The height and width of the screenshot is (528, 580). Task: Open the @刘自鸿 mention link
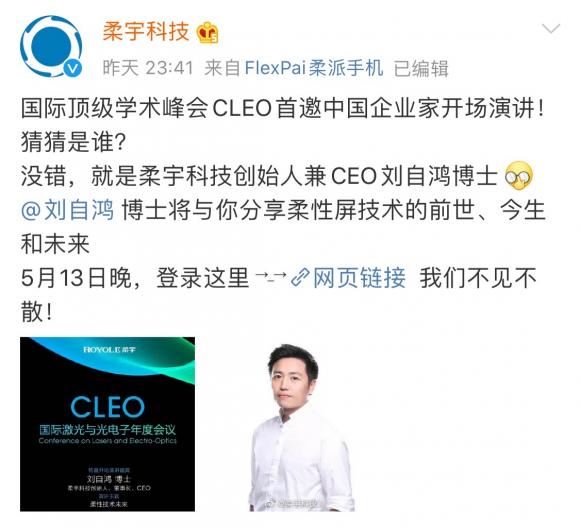point(68,210)
